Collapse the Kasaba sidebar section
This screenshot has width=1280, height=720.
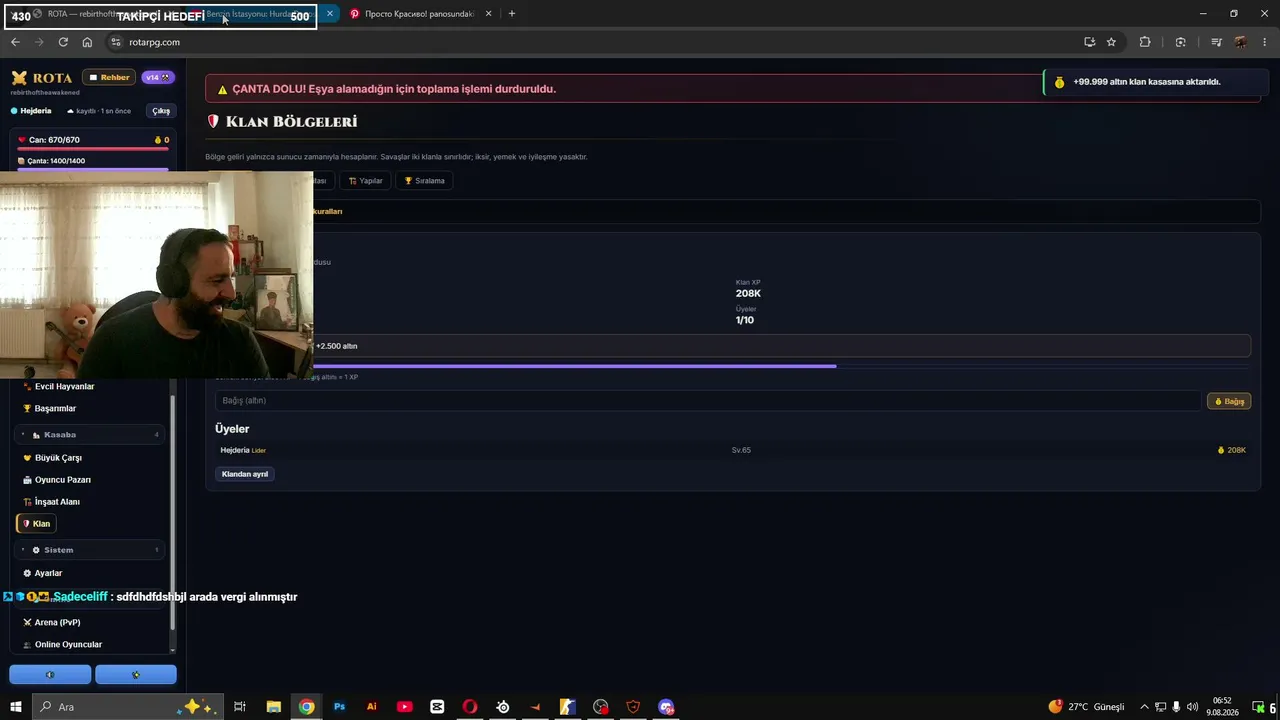point(90,435)
